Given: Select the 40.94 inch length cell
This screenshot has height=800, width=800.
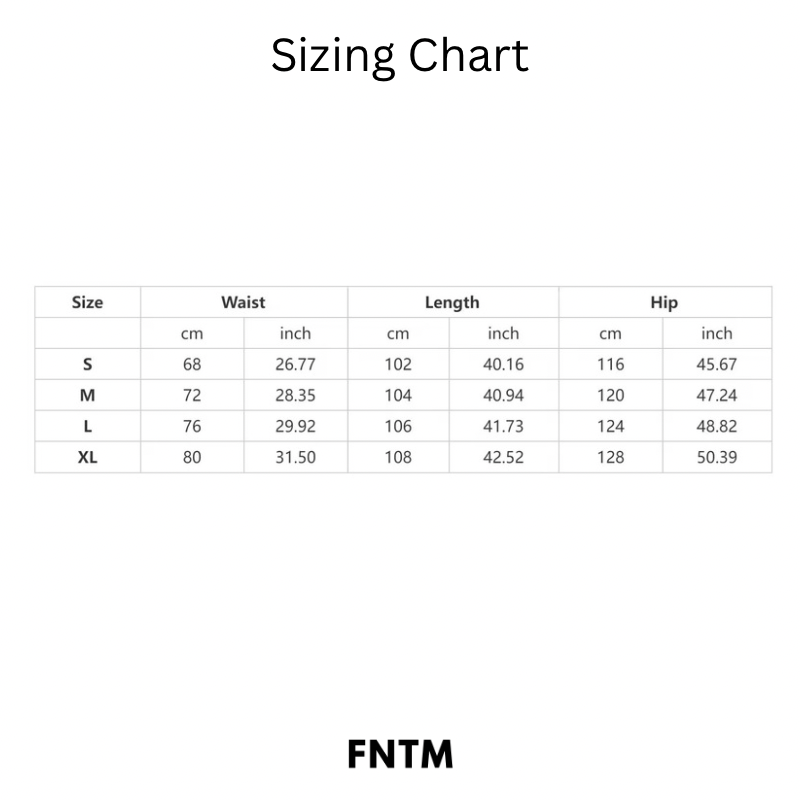Looking at the screenshot, I should 503,395.
